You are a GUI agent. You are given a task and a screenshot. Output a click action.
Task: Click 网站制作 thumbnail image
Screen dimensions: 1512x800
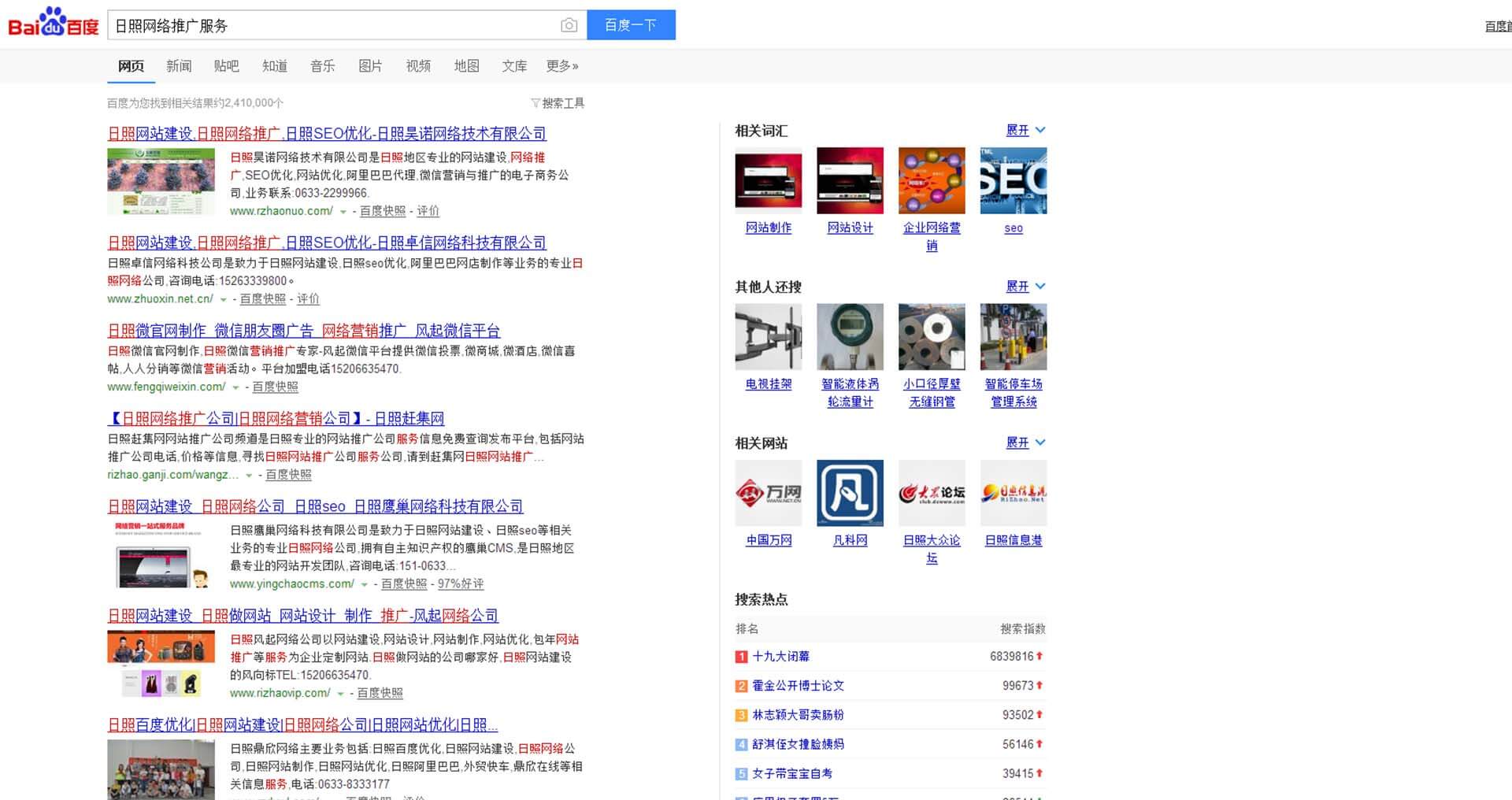(x=769, y=181)
